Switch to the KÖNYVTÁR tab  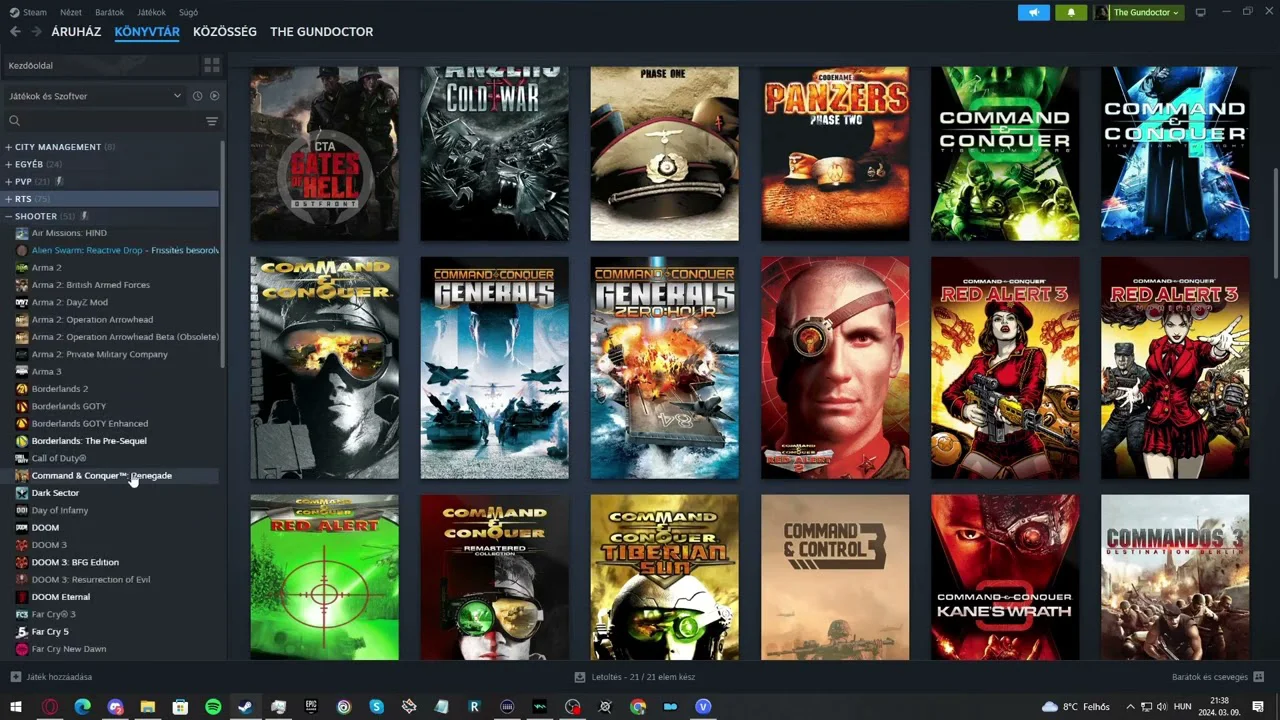point(147,32)
